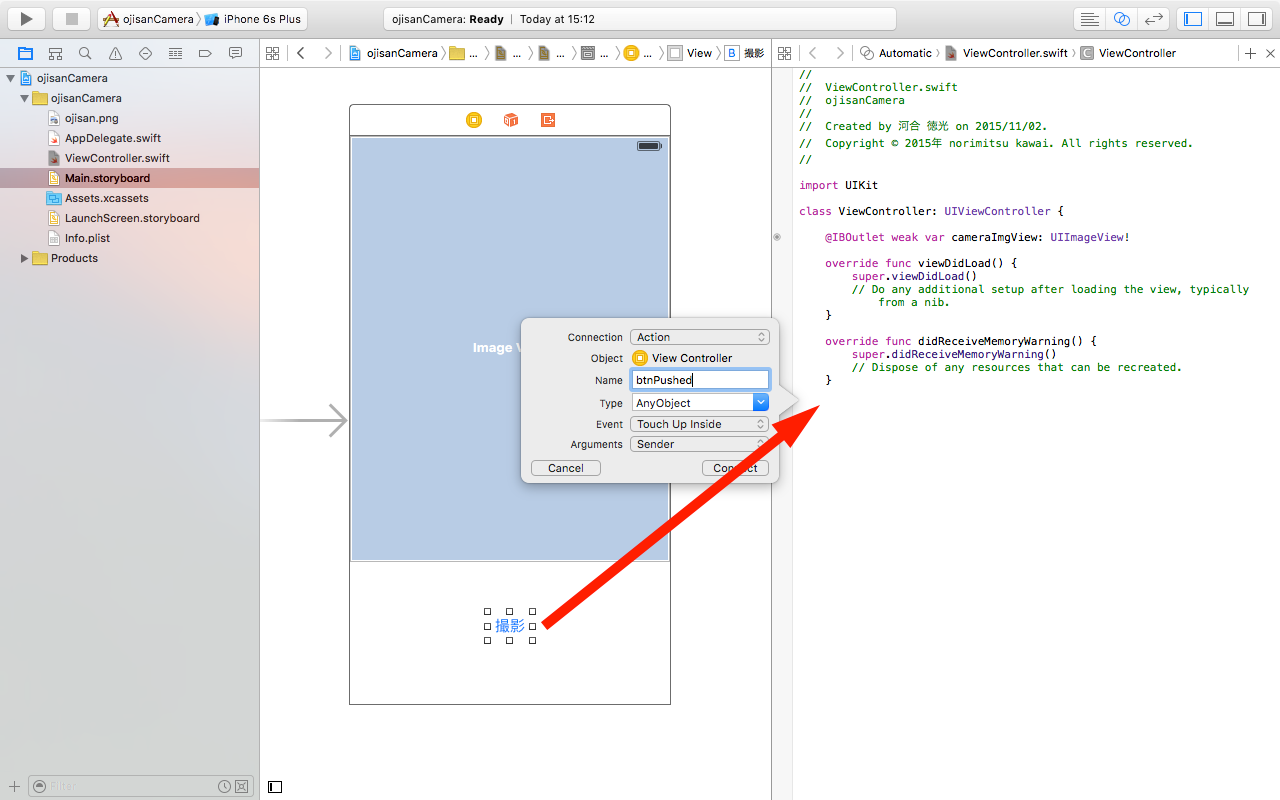Select the Symbol navigator icon
The image size is (1280, 800).
54,52
